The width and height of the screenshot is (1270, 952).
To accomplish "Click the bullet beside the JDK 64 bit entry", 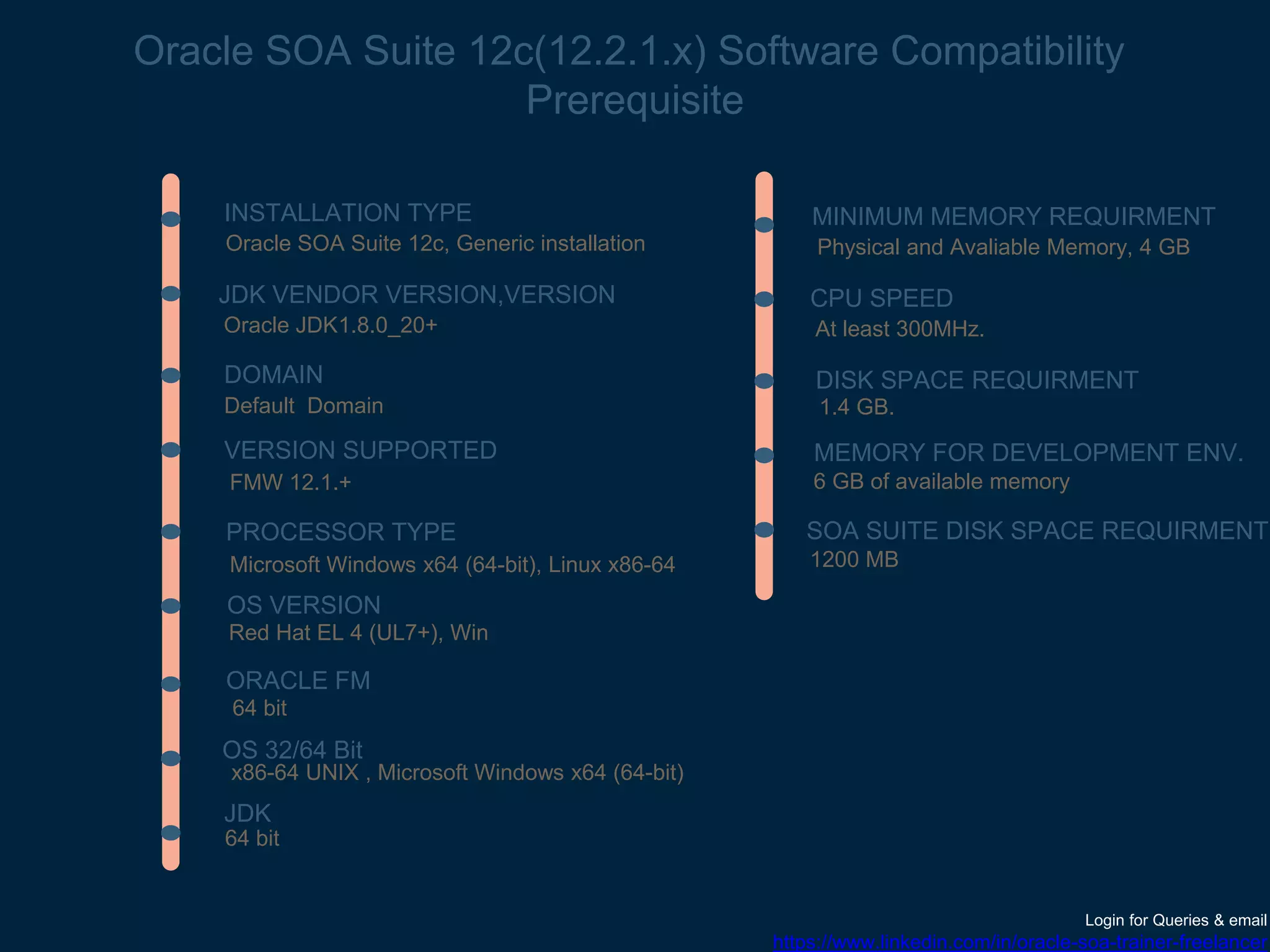I will coord(171,832).
